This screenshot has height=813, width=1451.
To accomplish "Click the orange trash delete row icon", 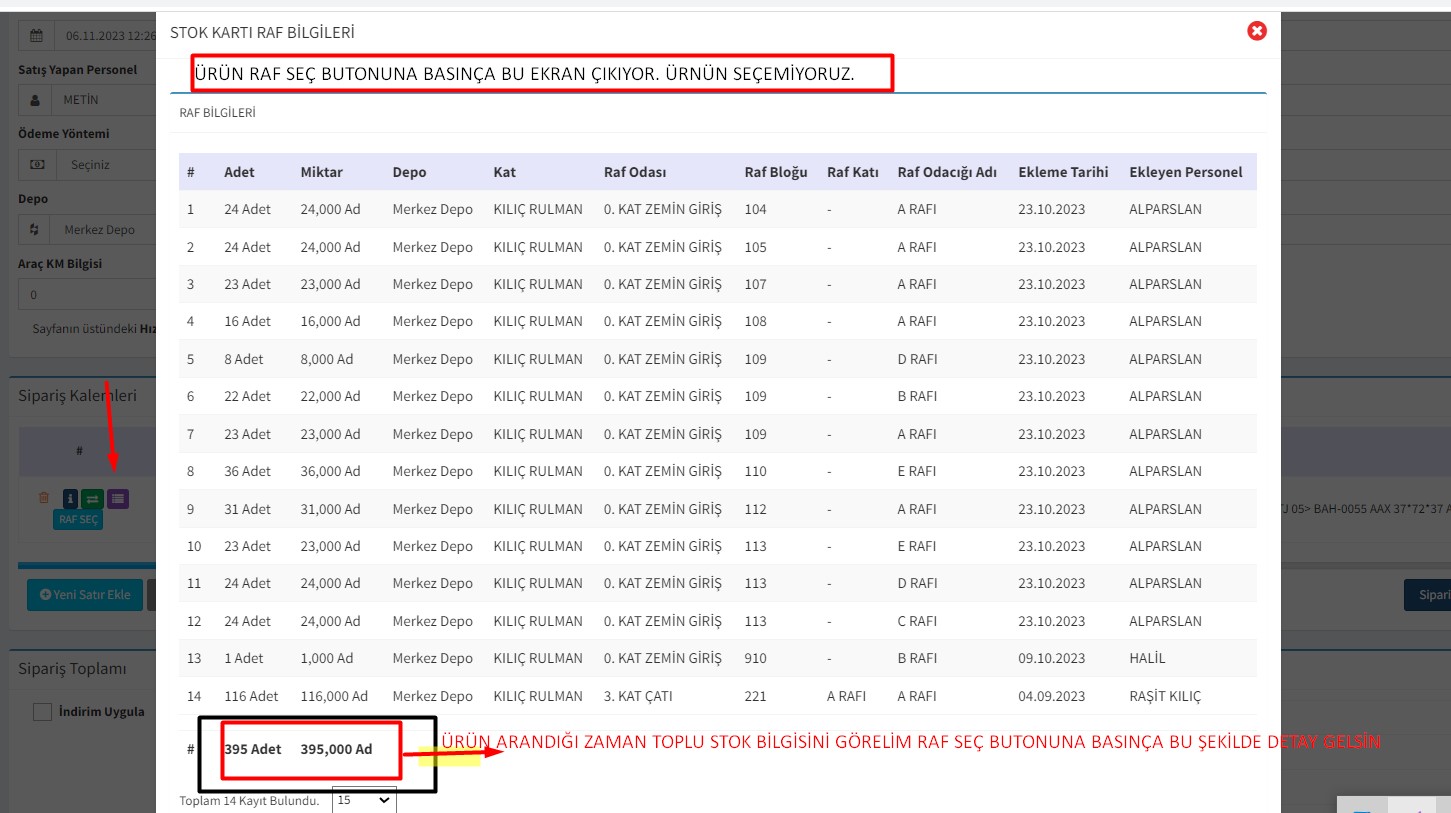I will (x=44, y=498).
